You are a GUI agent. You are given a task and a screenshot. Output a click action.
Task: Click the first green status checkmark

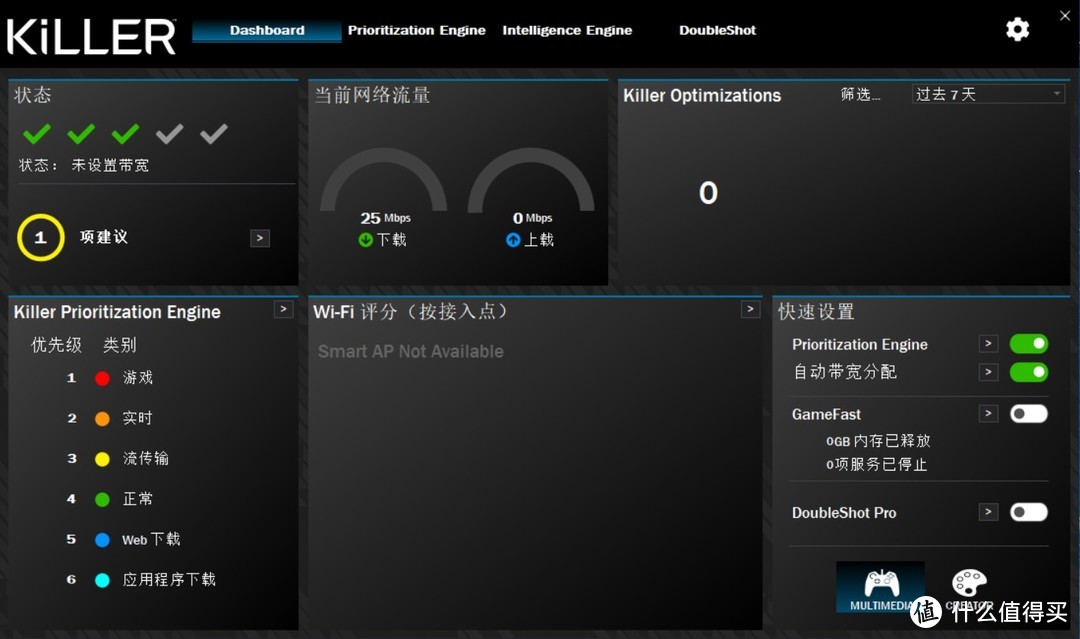coord(37,134)
